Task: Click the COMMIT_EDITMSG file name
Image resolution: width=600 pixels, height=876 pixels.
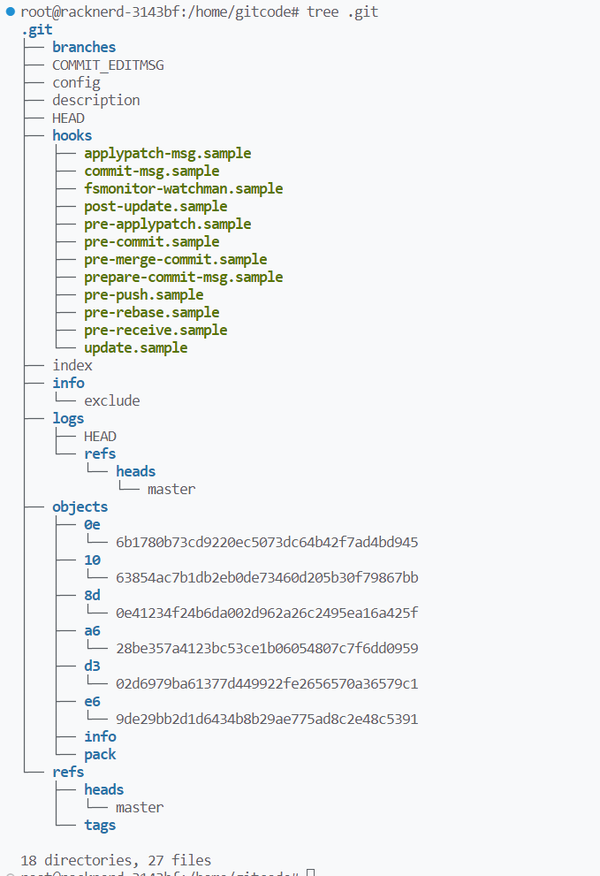Action: (108, 65)
